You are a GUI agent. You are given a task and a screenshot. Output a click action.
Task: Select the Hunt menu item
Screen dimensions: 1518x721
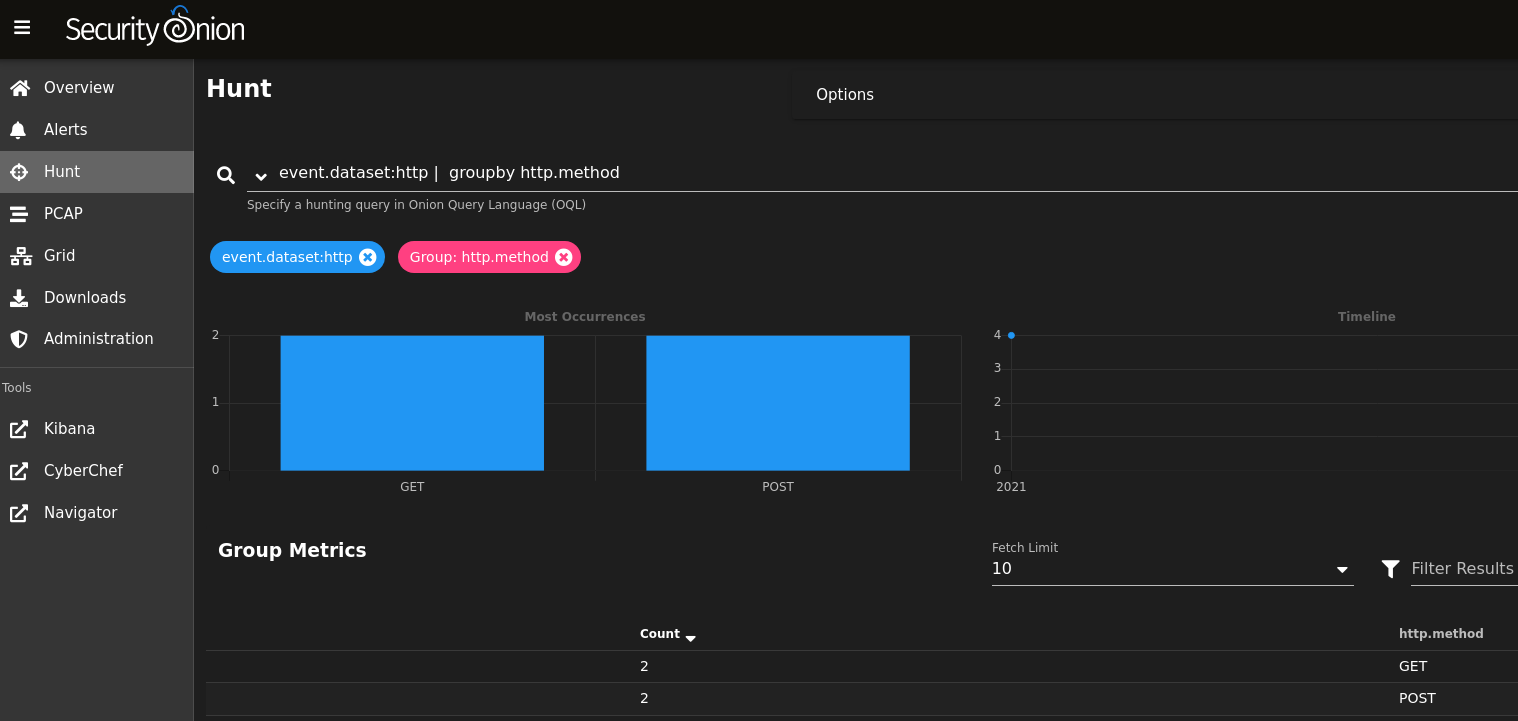pyautogui.click(x=97, y=172)
